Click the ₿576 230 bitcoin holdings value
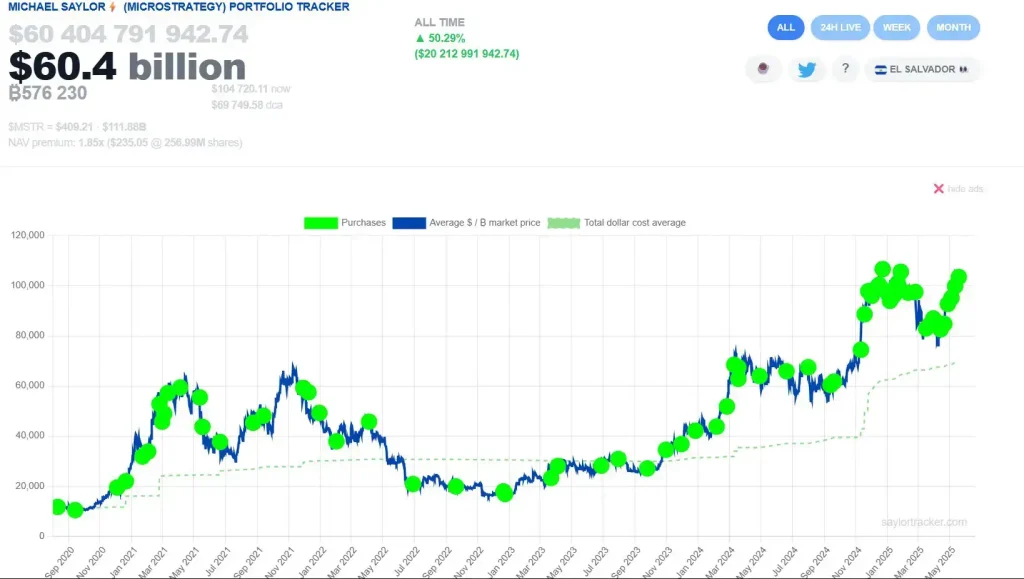The height and width of the screenshot is (579, 1024). click(x=48, y=93)
